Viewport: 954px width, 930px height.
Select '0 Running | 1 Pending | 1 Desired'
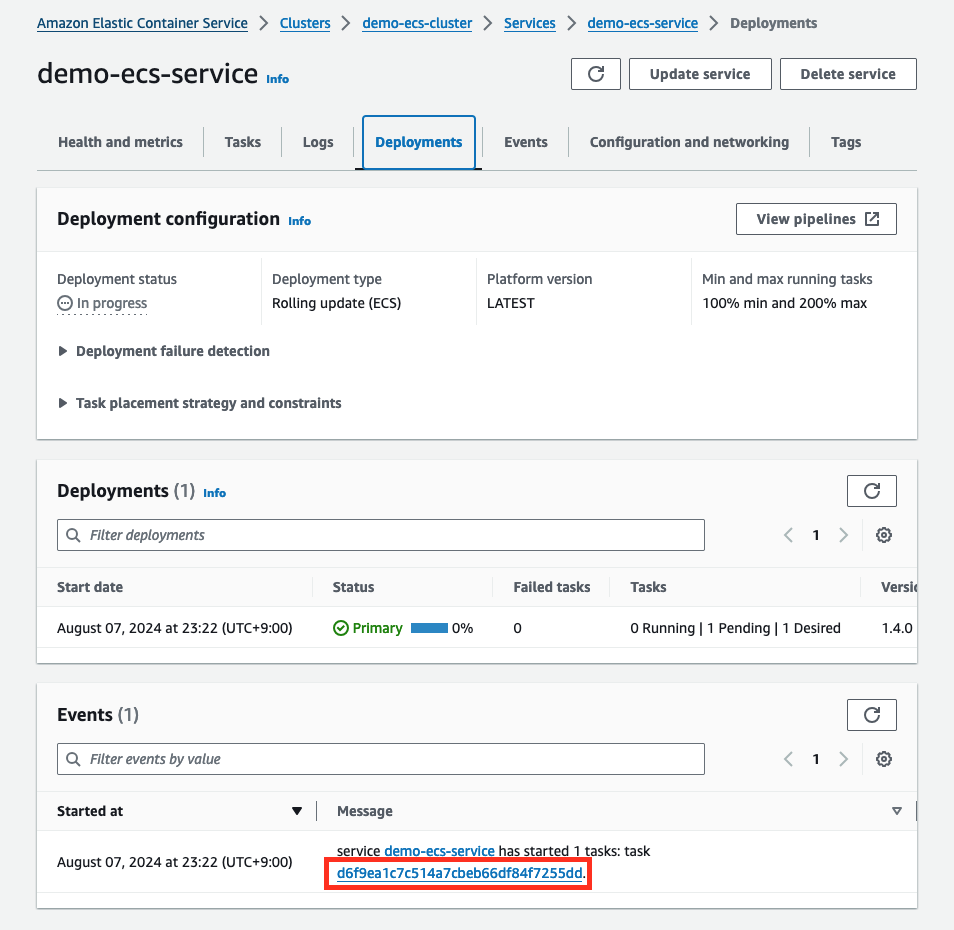pos(736,628)
